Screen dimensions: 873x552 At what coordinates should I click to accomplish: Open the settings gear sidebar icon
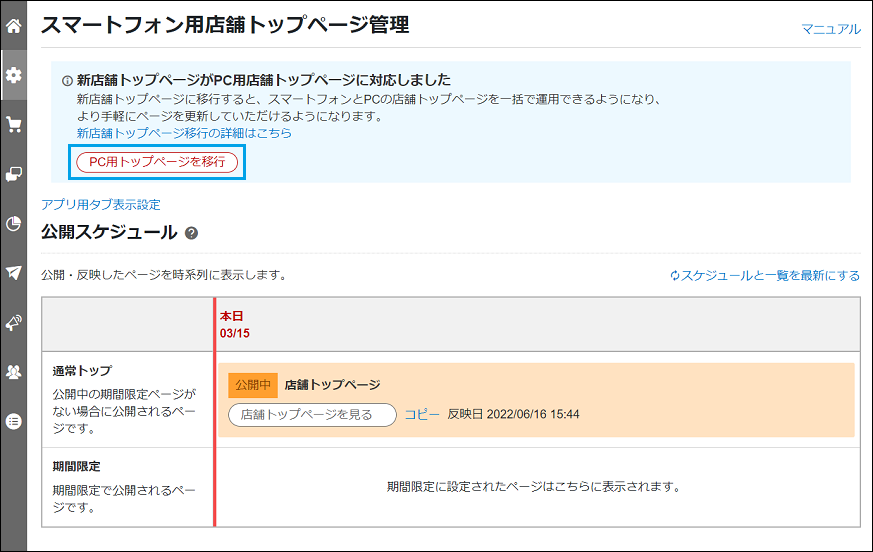click(x=13, y=75)
